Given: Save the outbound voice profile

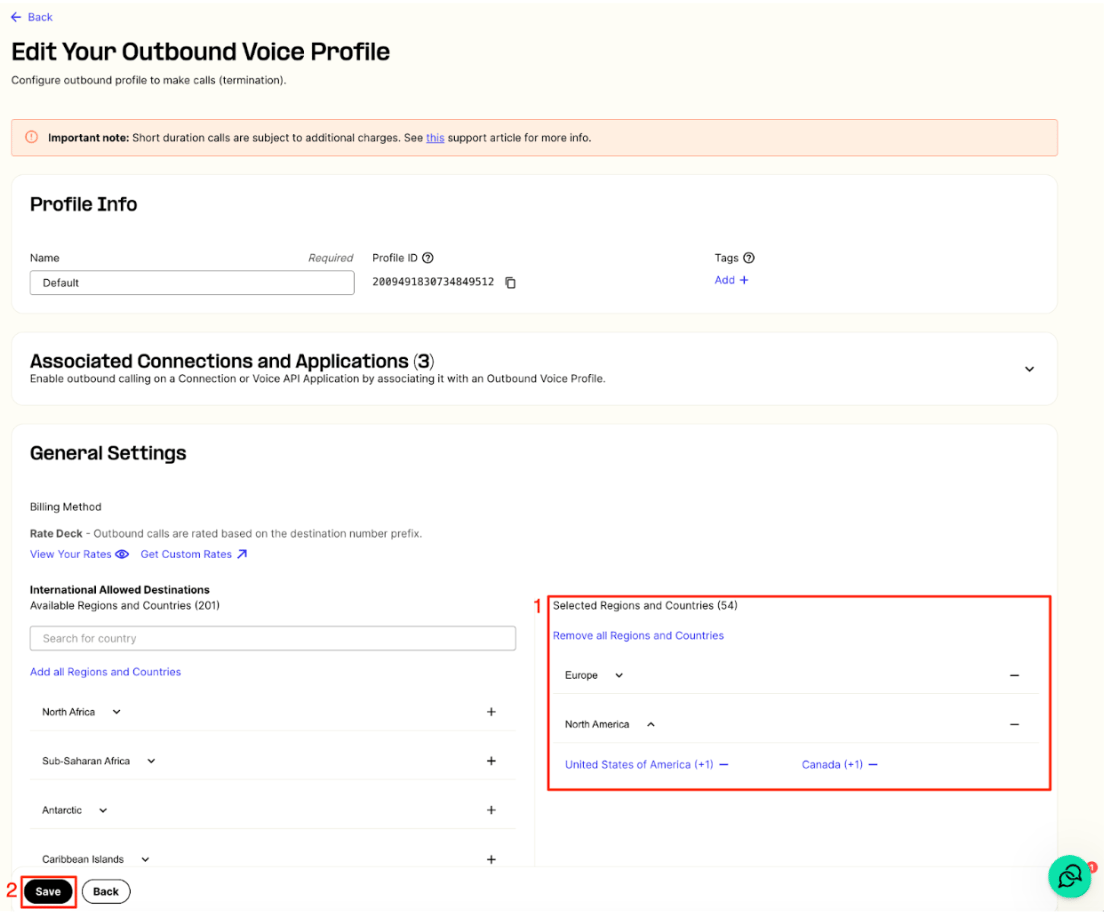Looking at the screenshot, I should 48,892.
